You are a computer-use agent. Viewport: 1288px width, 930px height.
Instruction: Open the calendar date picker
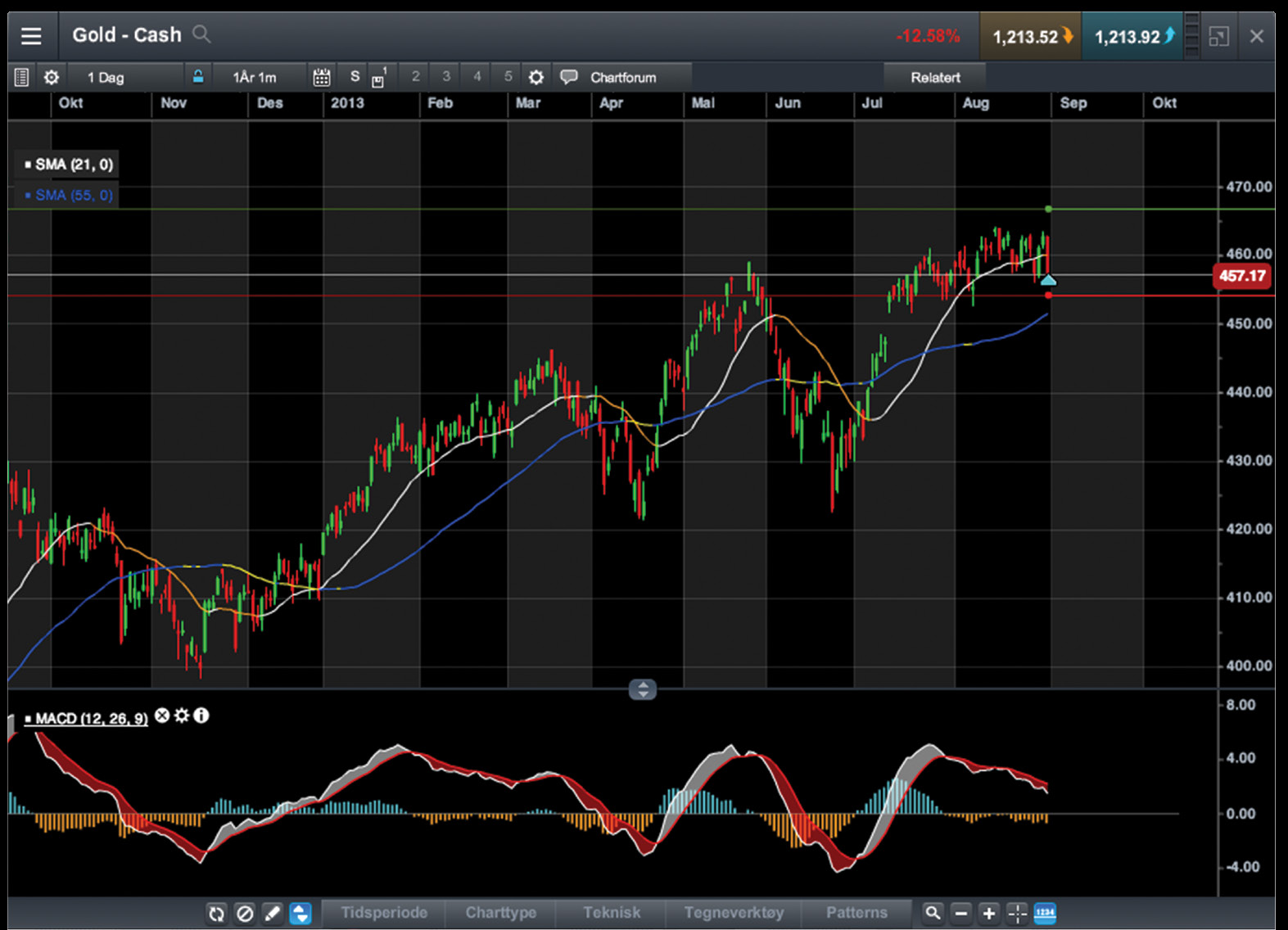tap(322, 77)
